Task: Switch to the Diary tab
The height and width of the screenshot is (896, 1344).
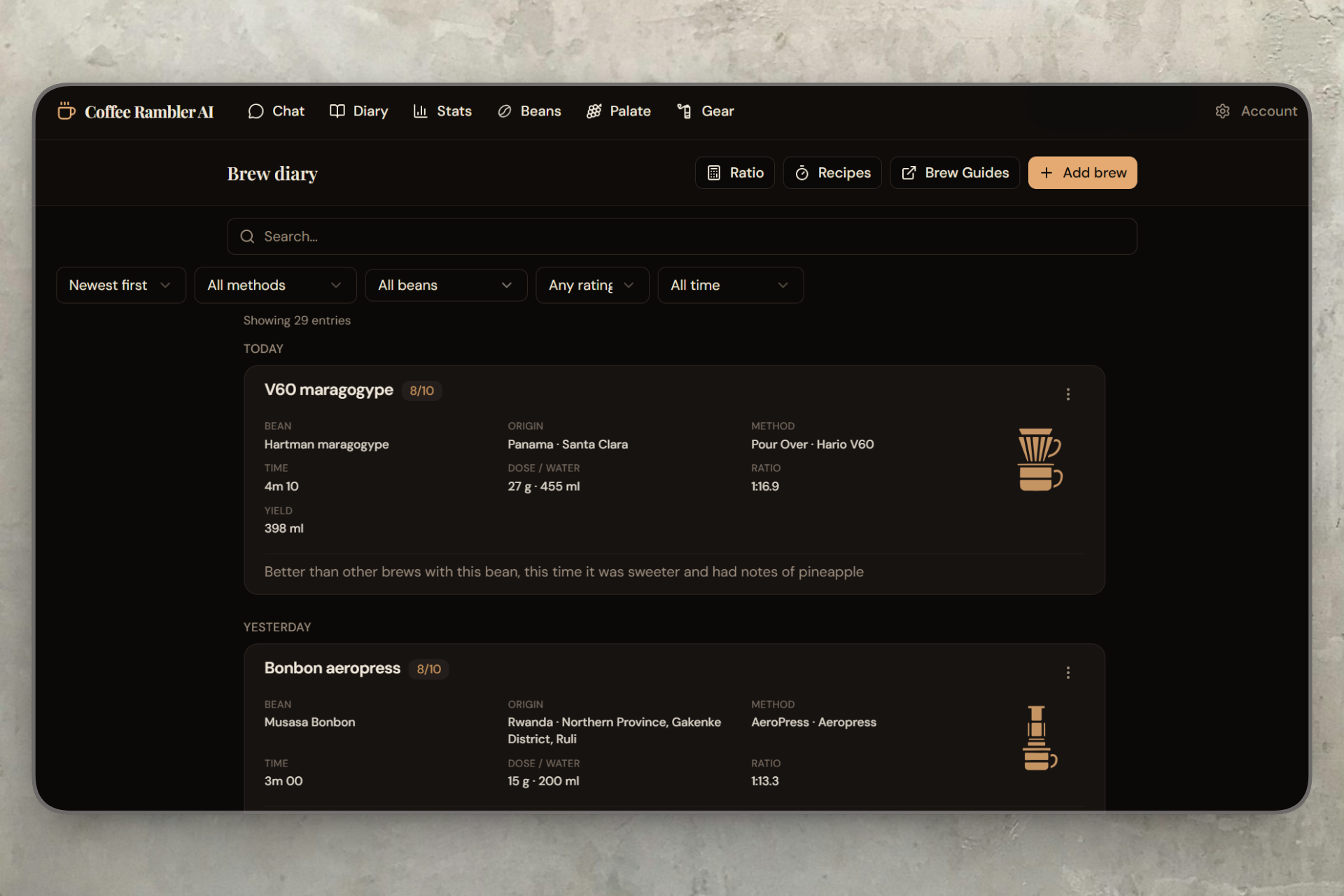Action: coord(358,111)
